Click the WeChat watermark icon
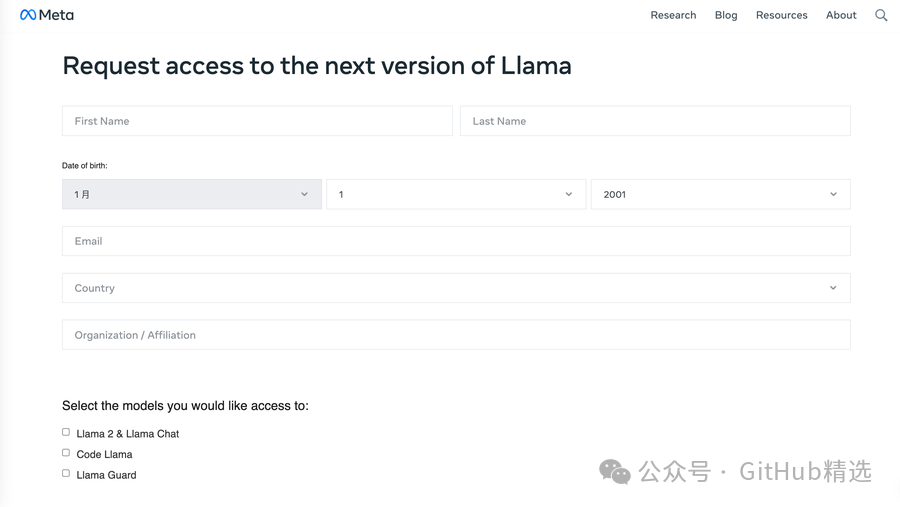Screen dimensions: 900x507 pos(615,471)
